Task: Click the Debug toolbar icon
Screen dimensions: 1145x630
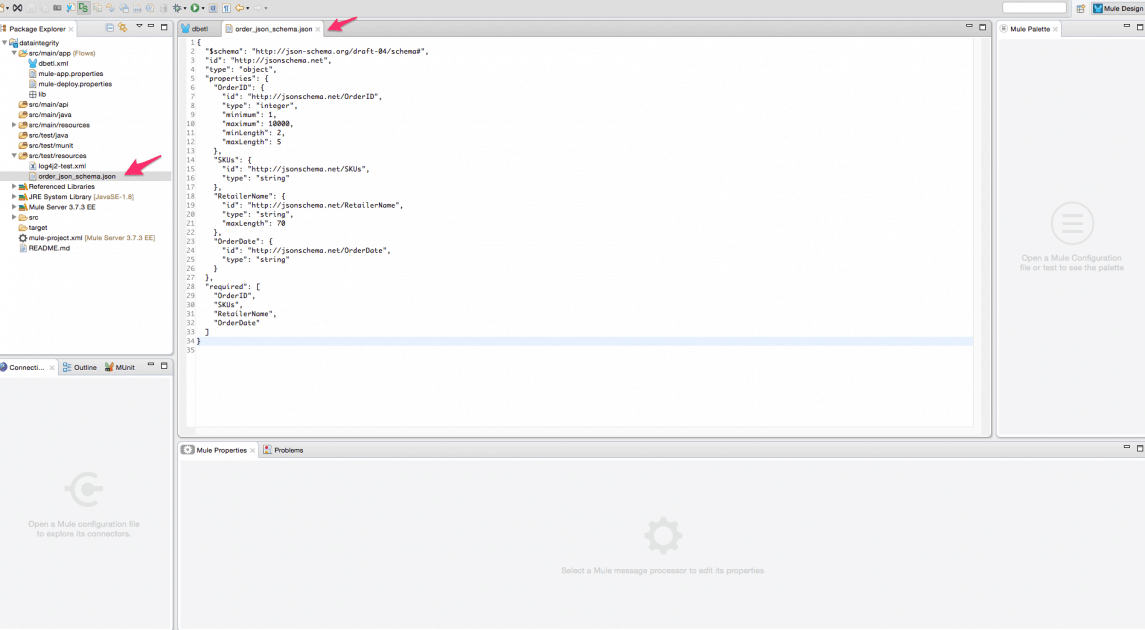Action: click(x=177, y=7)
